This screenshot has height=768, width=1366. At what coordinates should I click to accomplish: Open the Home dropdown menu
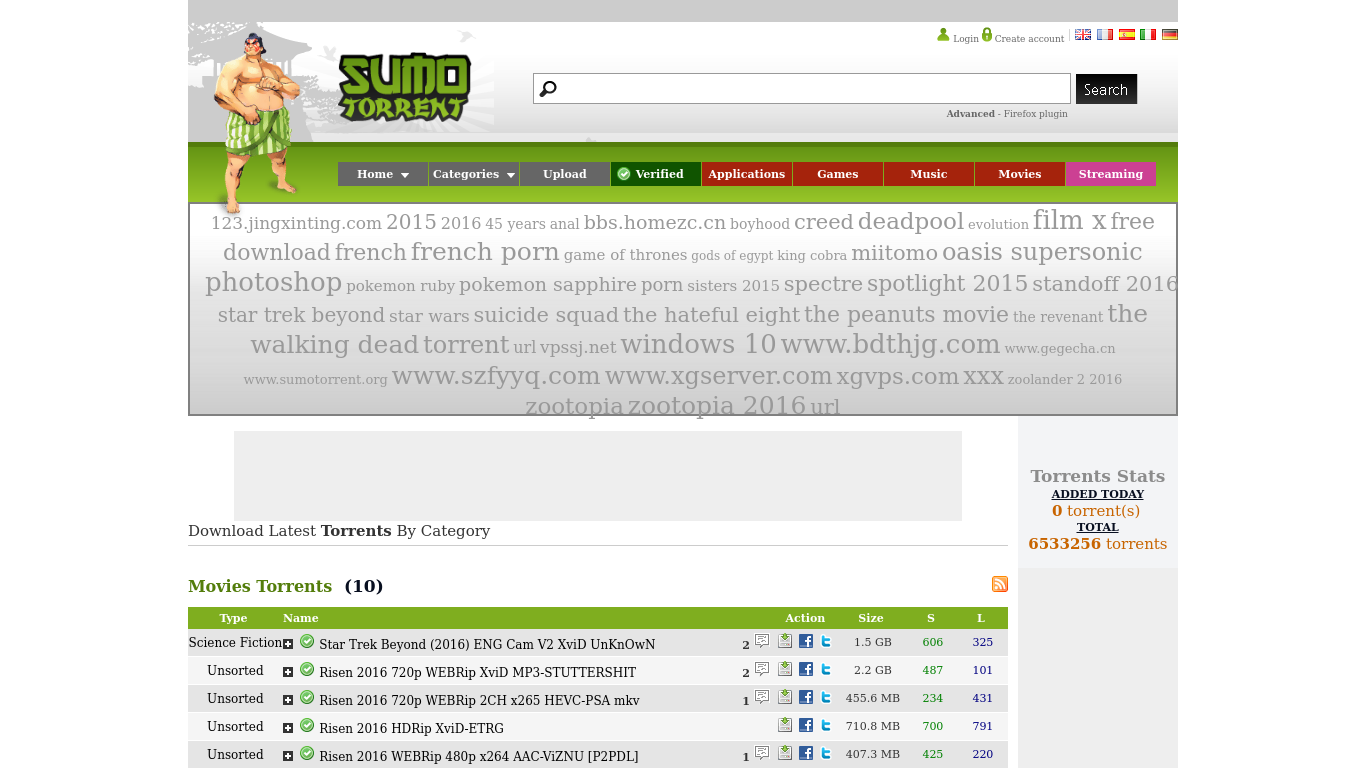383,174
